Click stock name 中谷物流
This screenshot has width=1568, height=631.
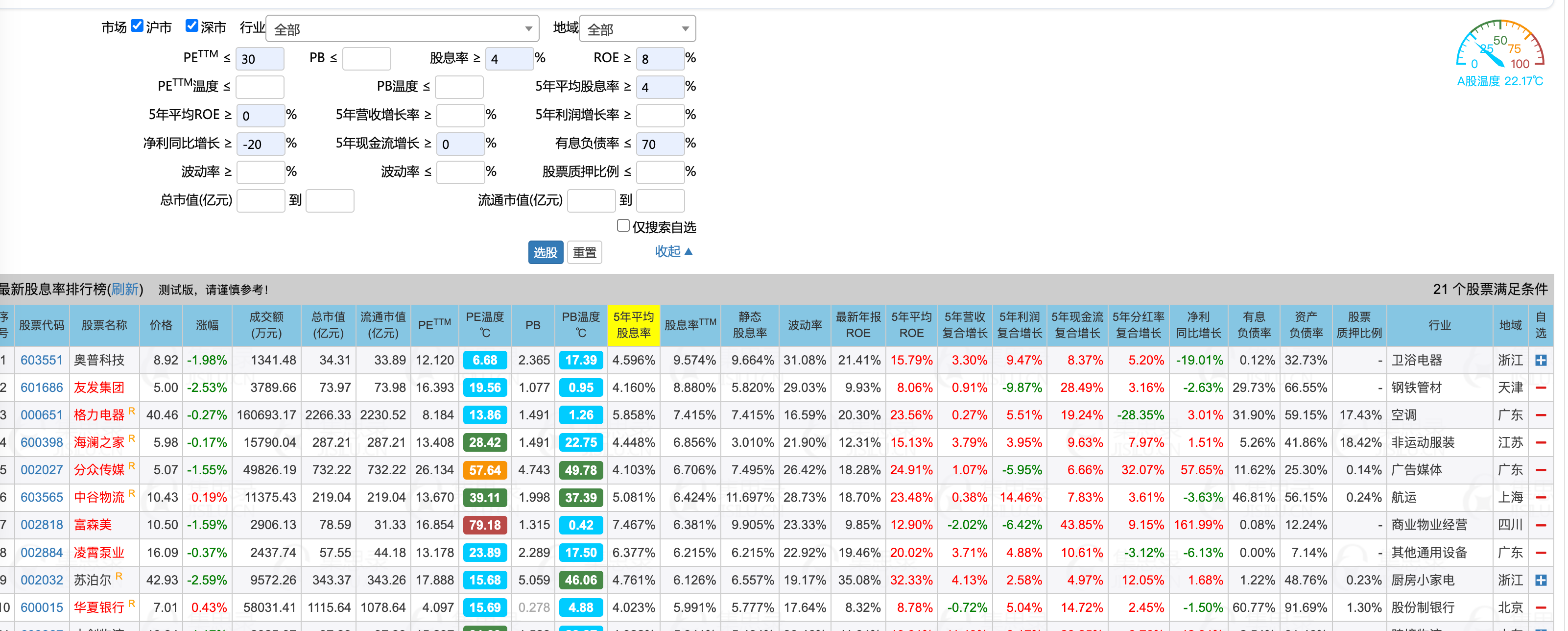[99, 498]
